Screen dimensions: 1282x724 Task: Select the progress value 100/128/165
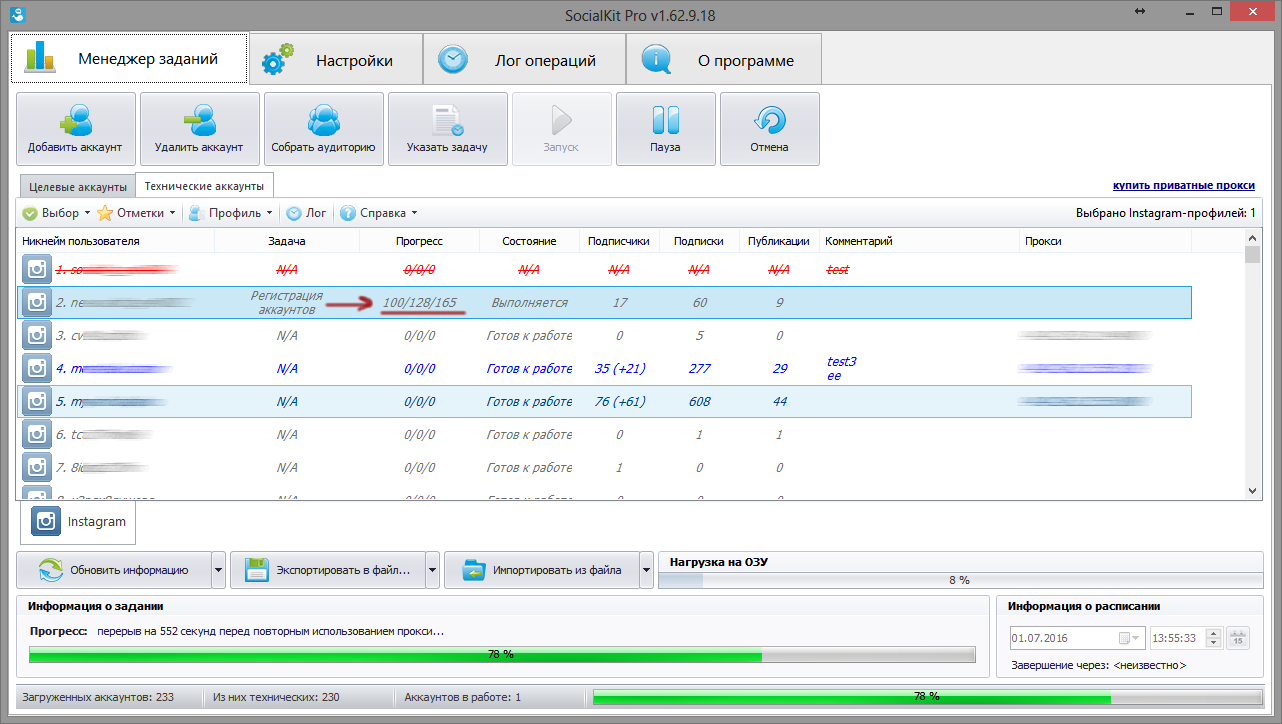[x=419, y=302]
